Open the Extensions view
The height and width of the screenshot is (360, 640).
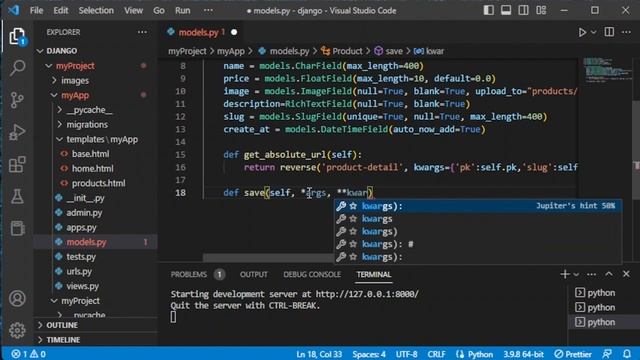coord(17,164)
